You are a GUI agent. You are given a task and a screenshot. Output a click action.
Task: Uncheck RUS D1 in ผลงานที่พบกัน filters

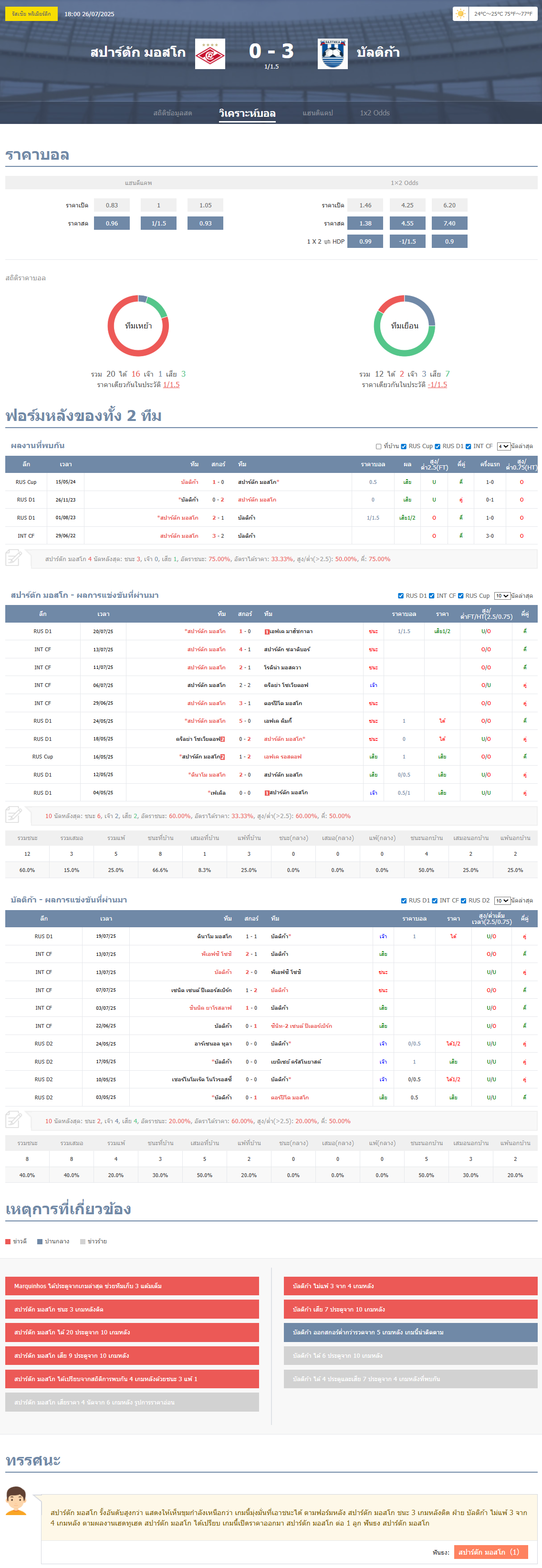tap(437, 446)
